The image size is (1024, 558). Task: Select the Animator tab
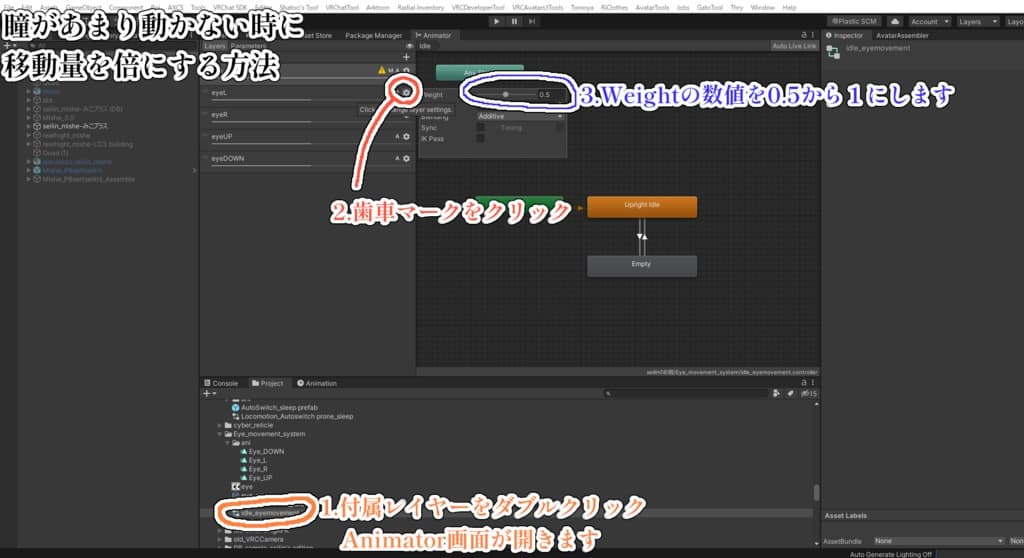click(434, 35)
